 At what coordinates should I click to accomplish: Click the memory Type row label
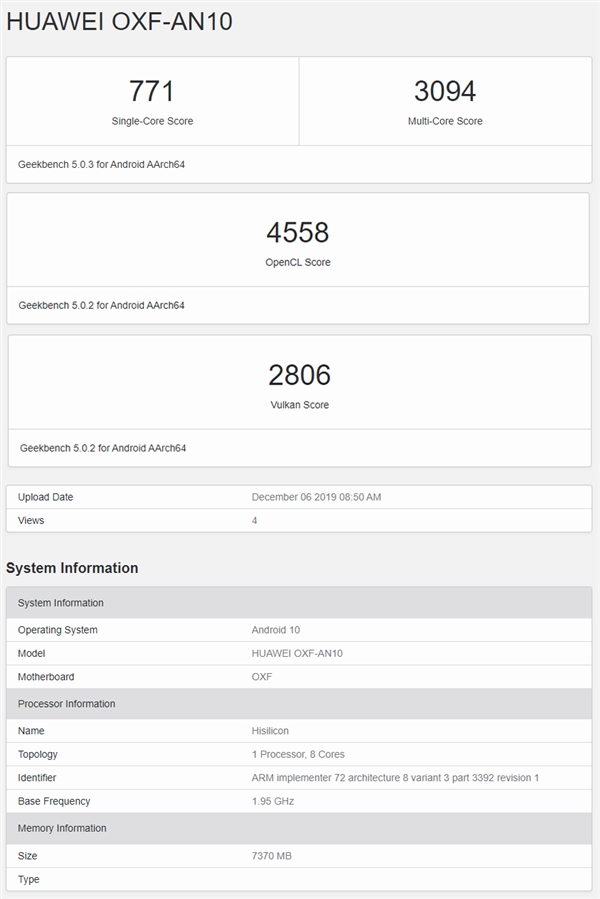pyautogui.click(x=29, y=879)
